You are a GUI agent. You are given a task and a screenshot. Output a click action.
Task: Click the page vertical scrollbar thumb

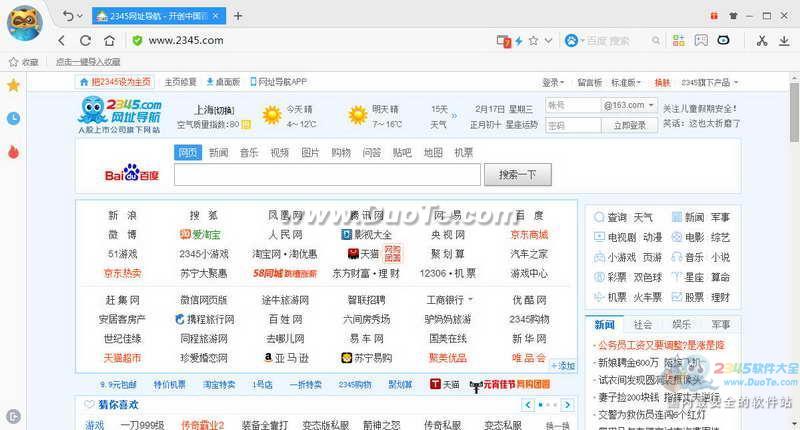pos(794,112)
